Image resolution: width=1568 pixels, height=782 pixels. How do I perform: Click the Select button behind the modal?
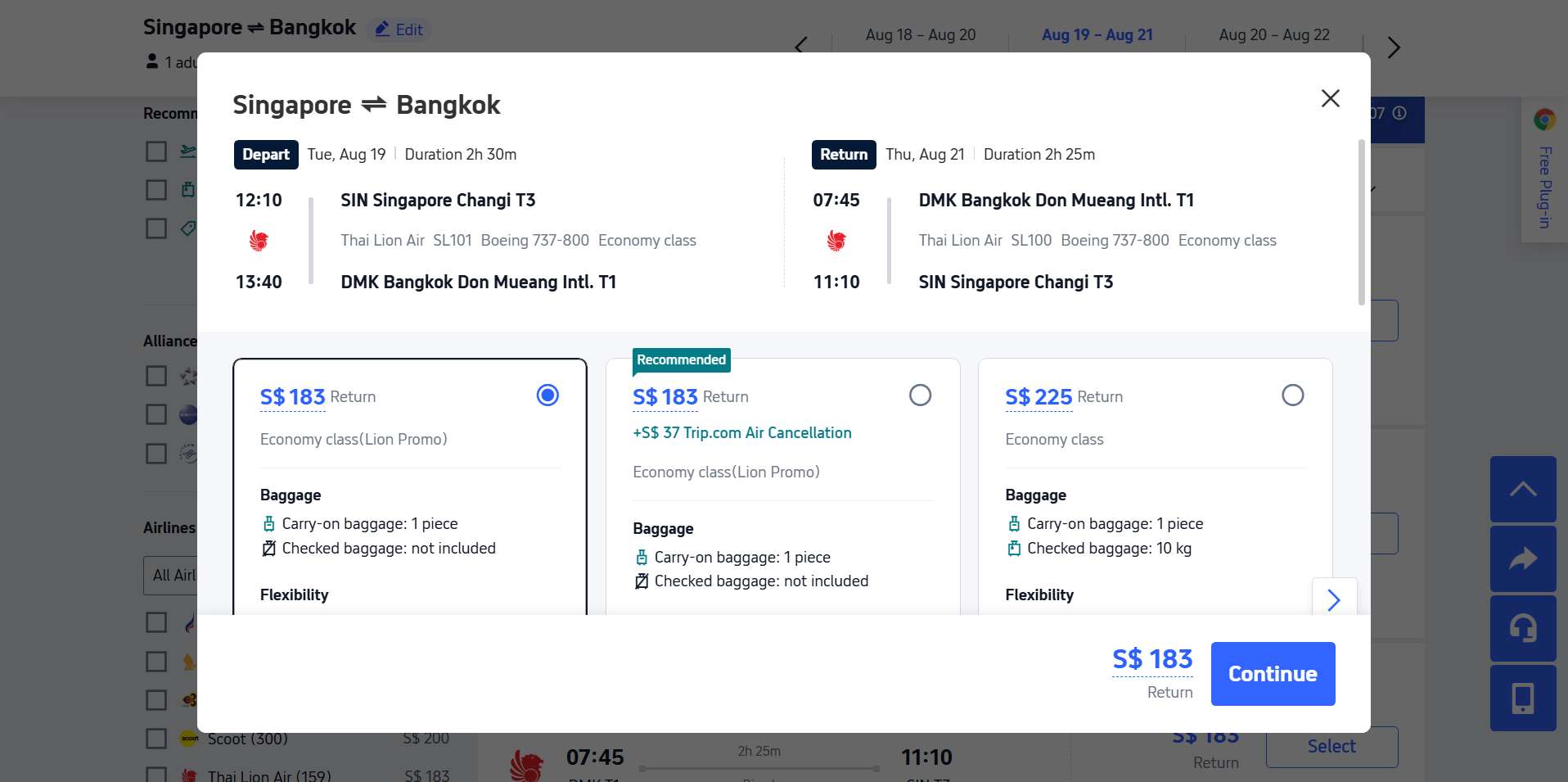(1331, 746)
